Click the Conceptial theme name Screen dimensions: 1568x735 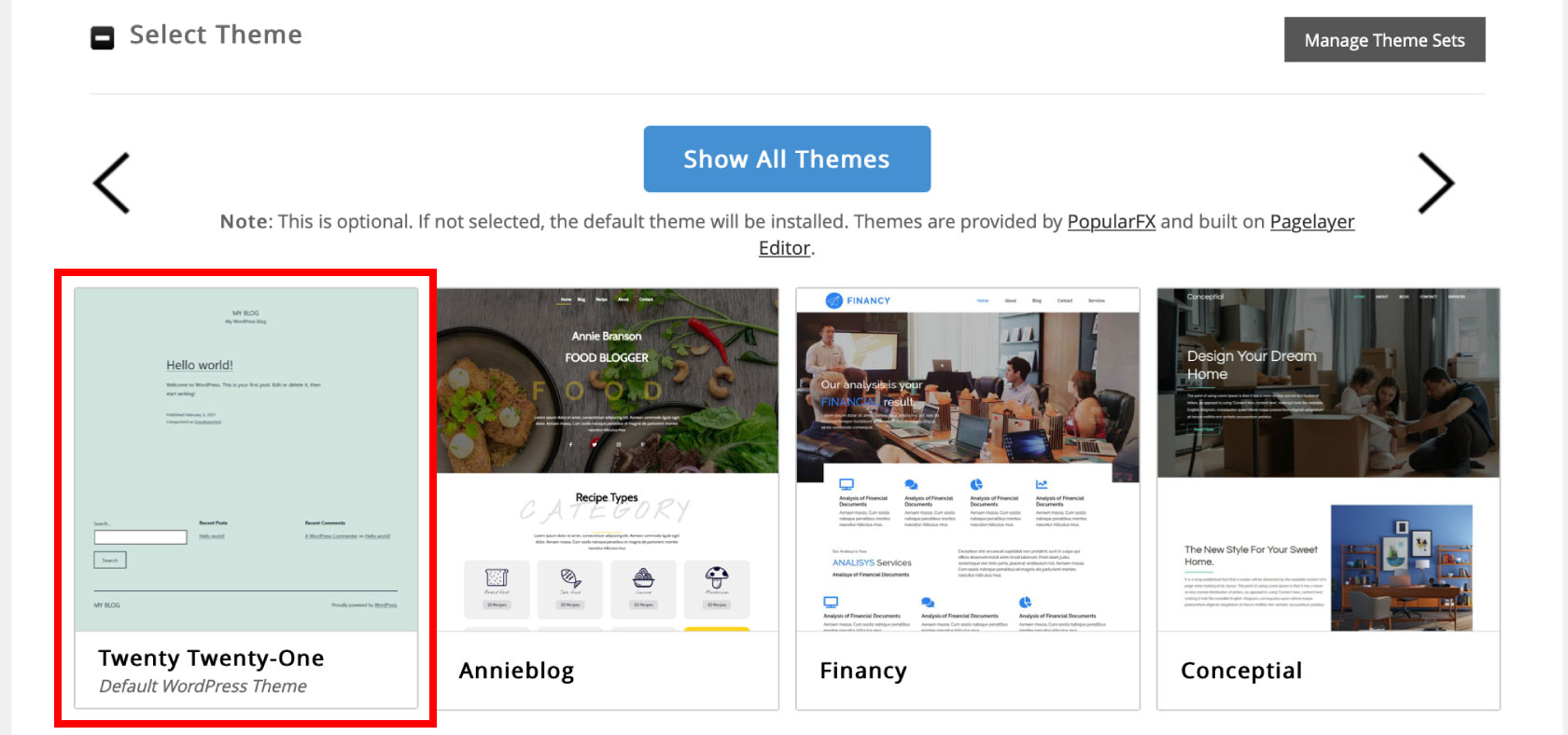(1241, 671)
